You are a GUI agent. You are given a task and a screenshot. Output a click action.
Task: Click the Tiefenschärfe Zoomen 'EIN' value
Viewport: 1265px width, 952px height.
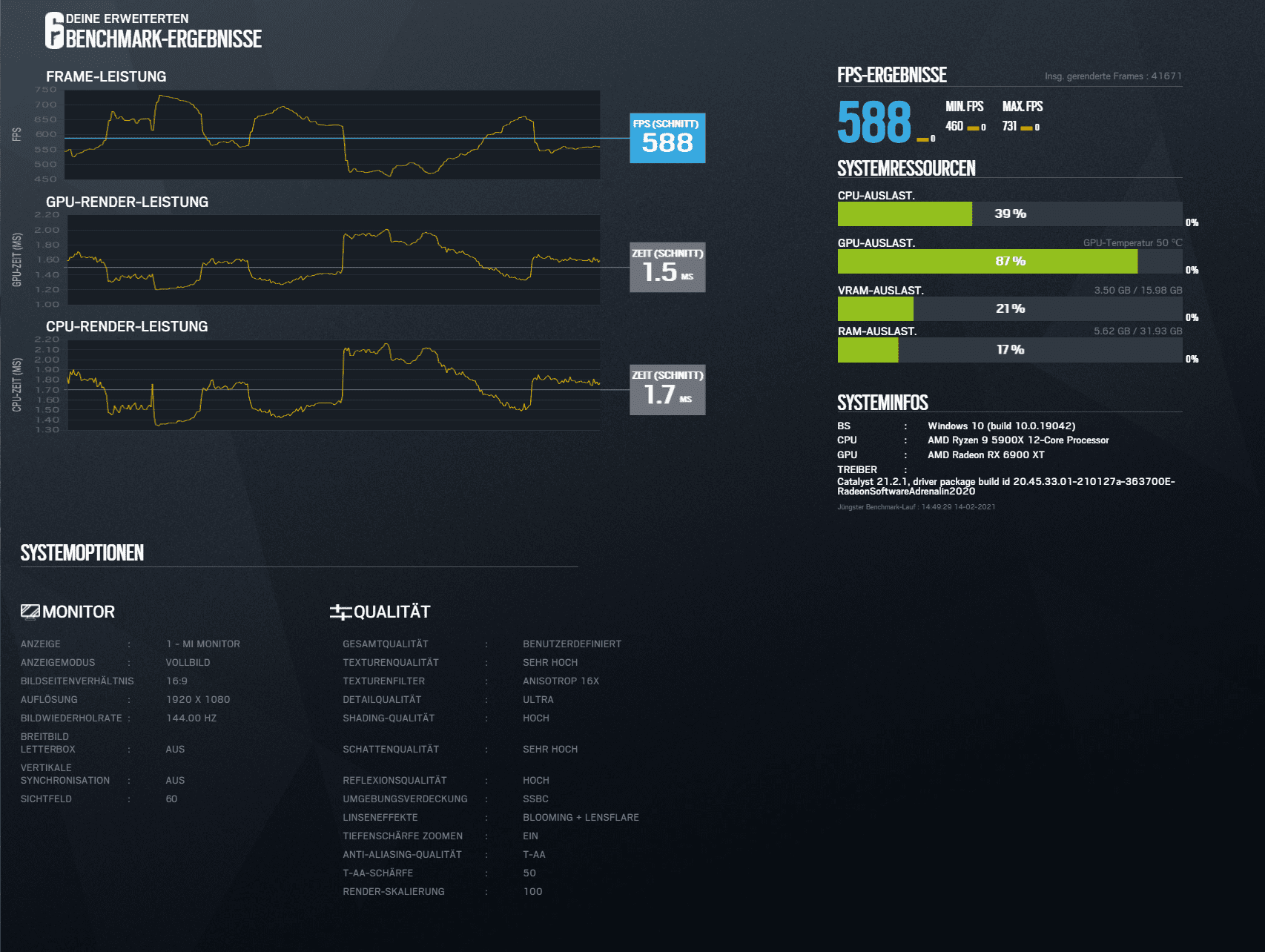[x=530, y=836]
